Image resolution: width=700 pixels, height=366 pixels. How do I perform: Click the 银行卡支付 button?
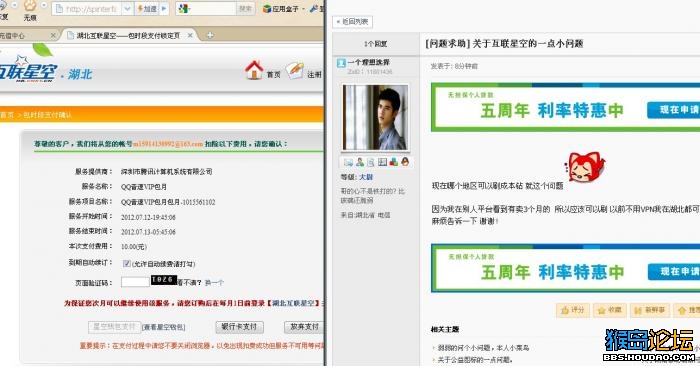coord(239,327)
